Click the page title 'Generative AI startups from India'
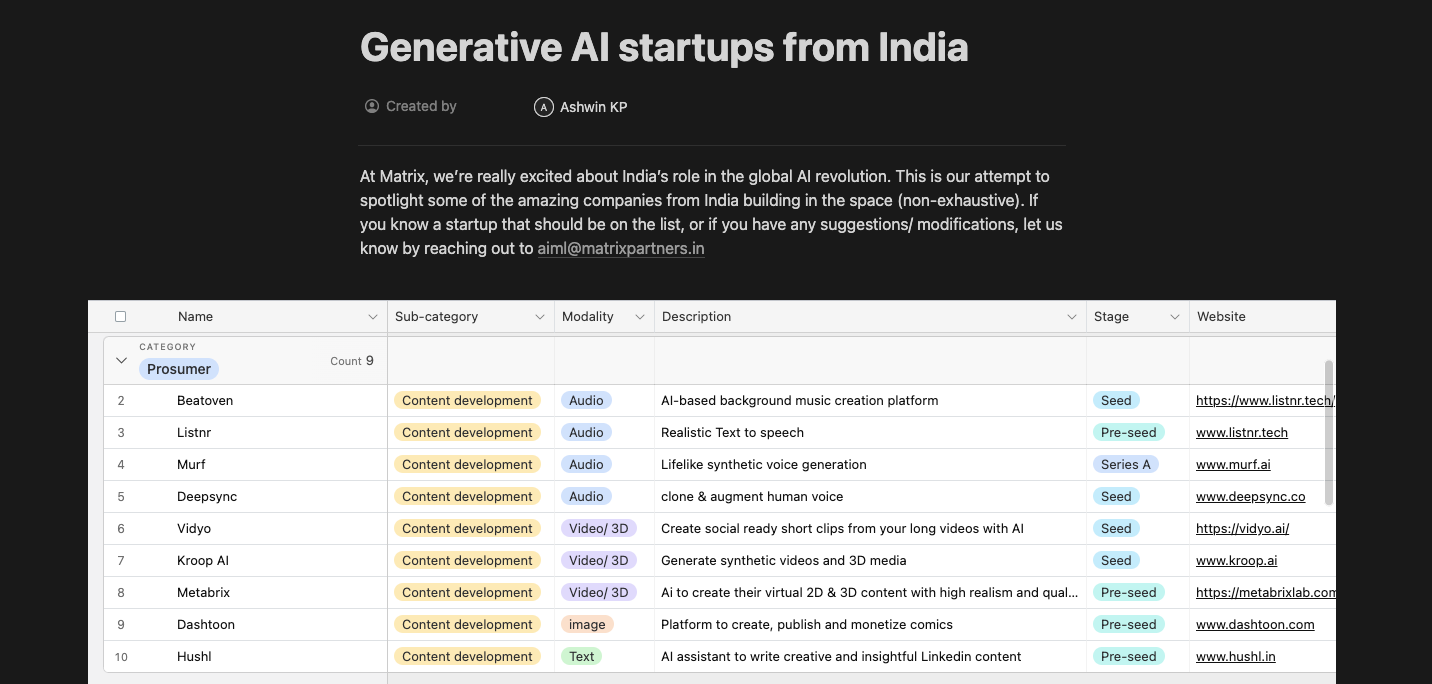The image size is (1432, 684). point(664,47)
